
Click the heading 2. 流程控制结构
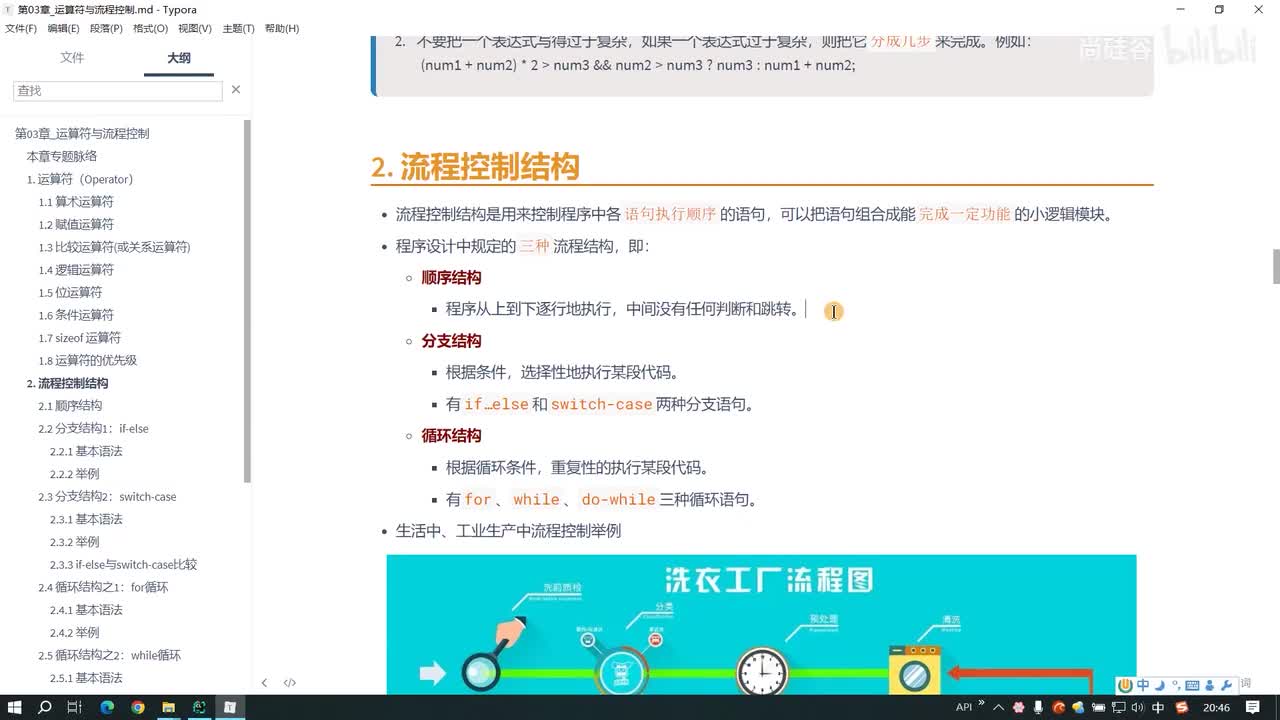click(x=475, y=166)
